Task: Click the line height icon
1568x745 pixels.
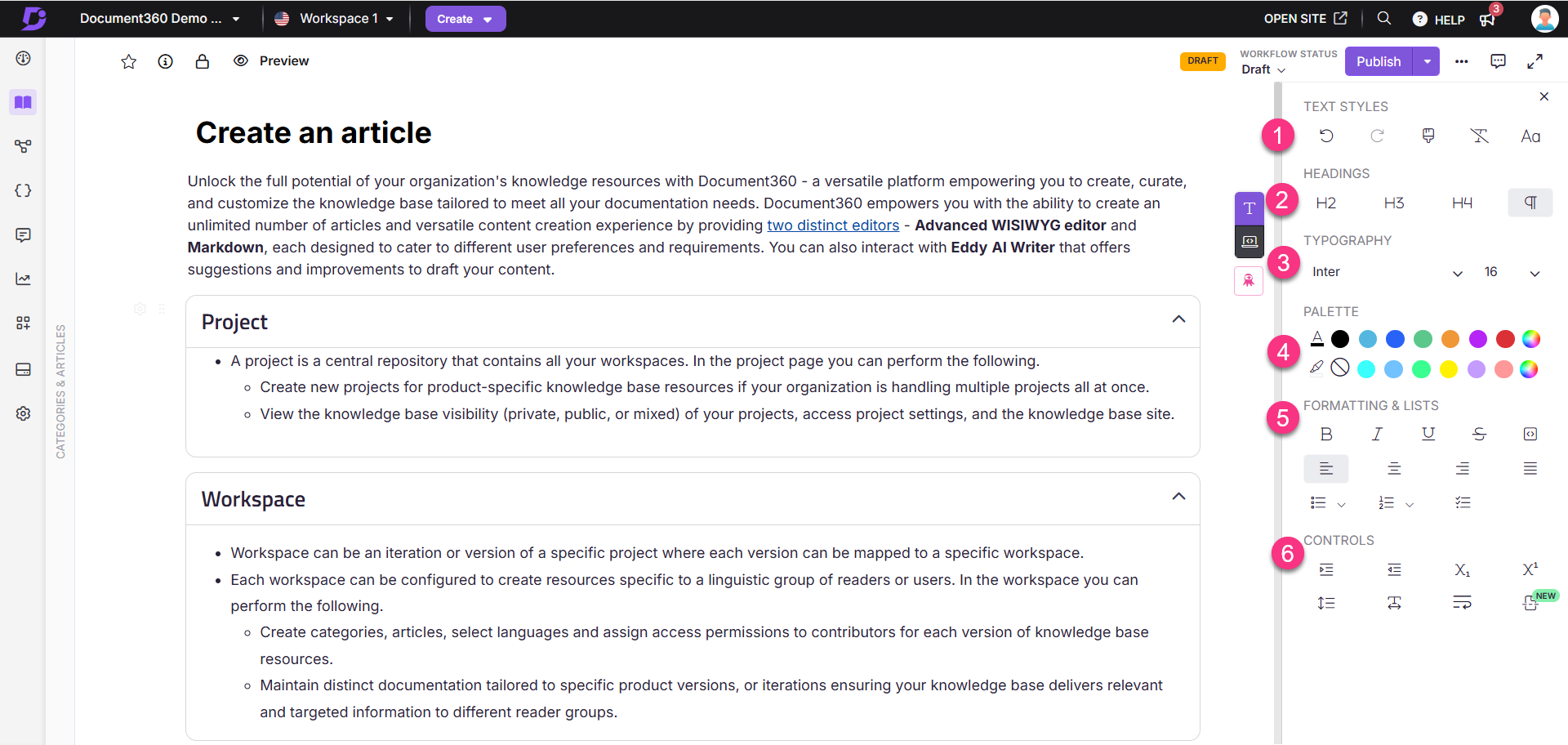Action: click(1326, 603)
